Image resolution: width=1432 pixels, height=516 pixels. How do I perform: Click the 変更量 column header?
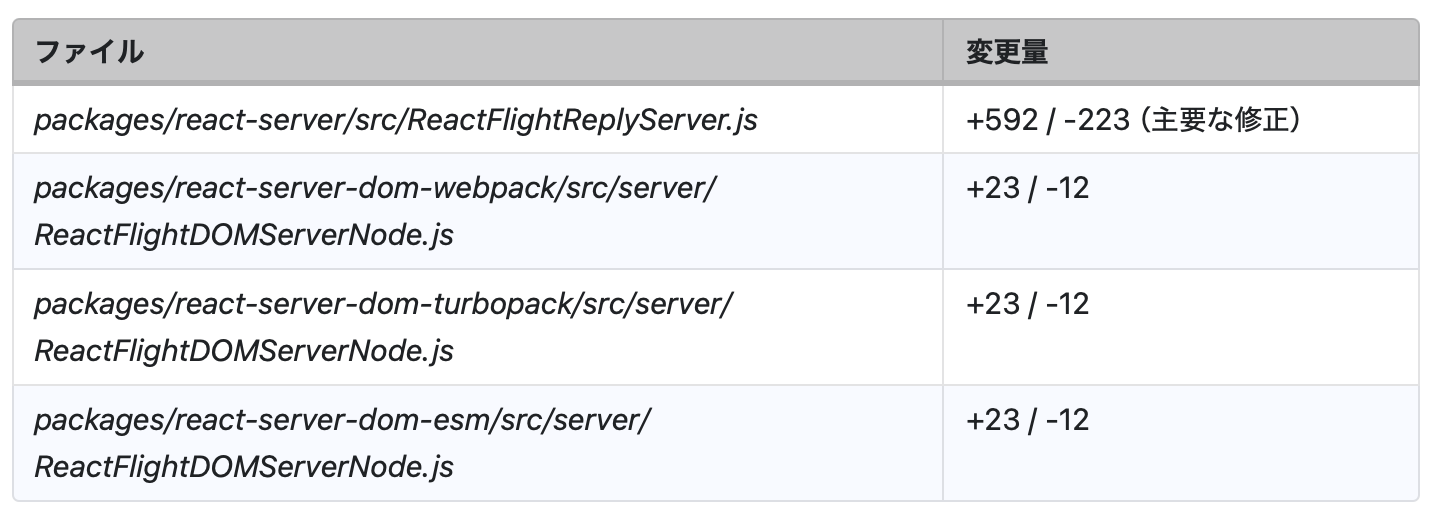[1006, 52]
